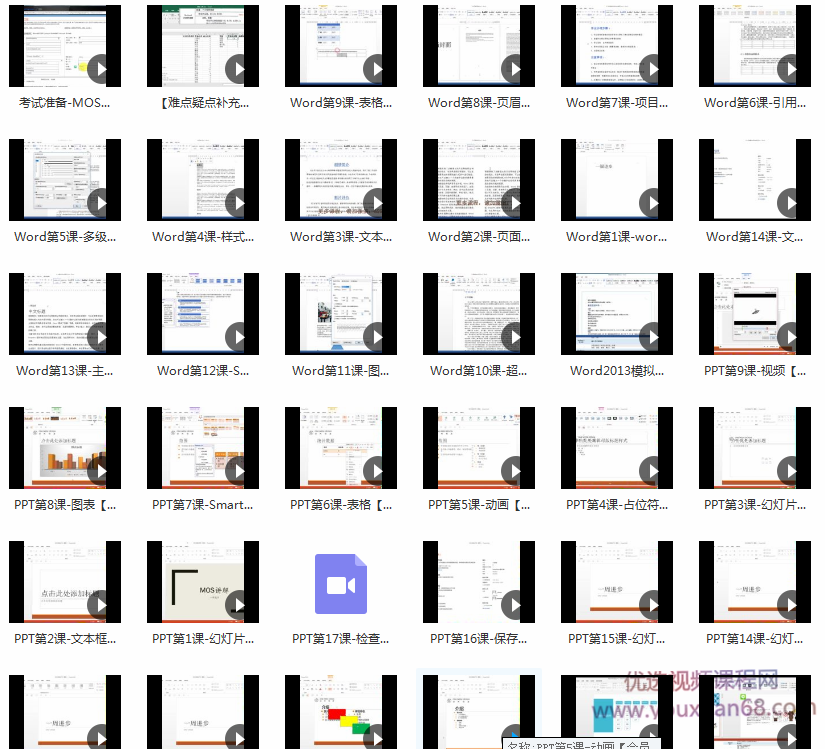Click the Word第14课-文 file name label
This screenshot has width=825, height=749.
tap(755, 237)
